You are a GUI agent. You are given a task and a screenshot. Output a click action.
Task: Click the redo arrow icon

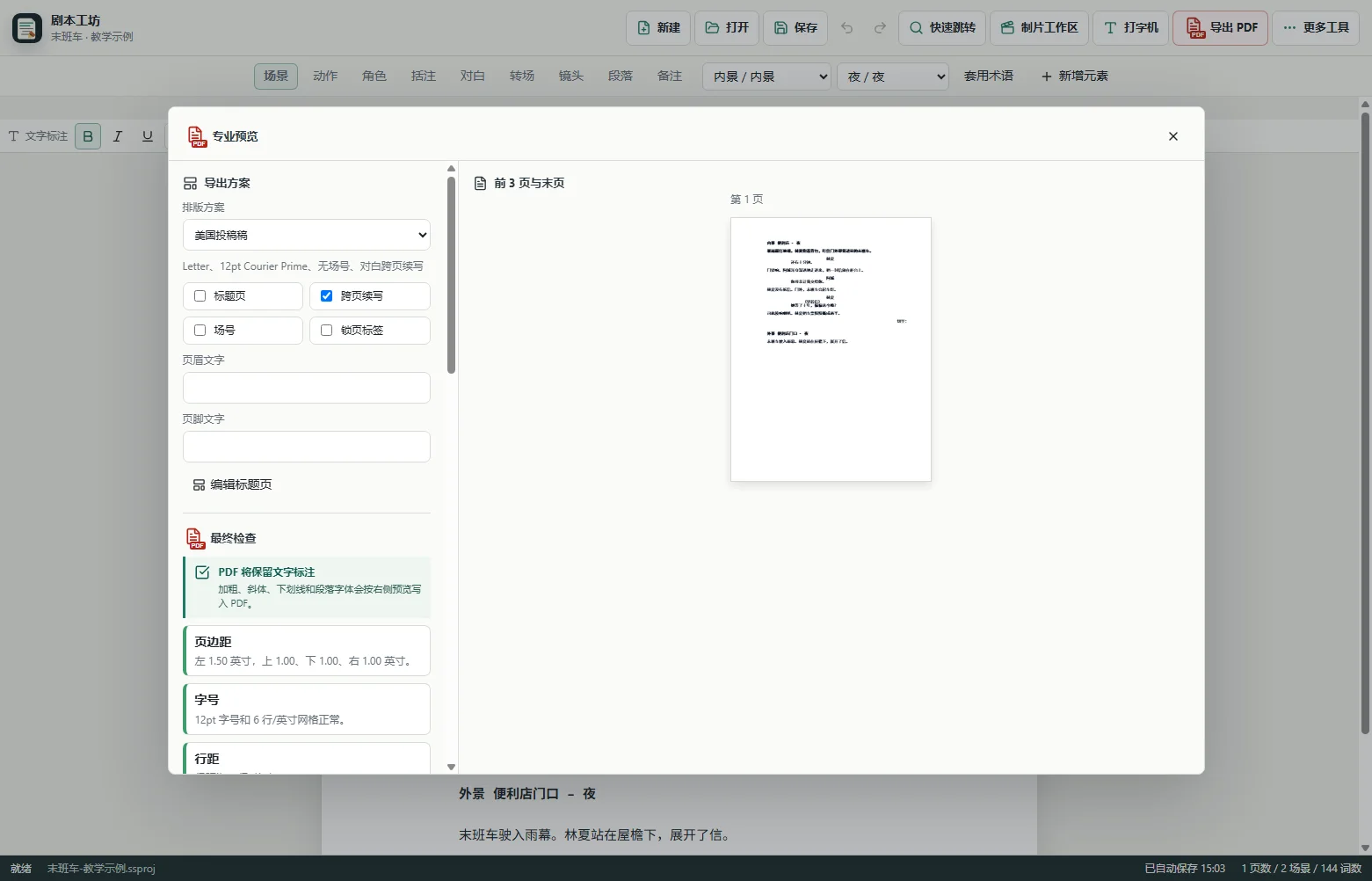pos(880,28)
